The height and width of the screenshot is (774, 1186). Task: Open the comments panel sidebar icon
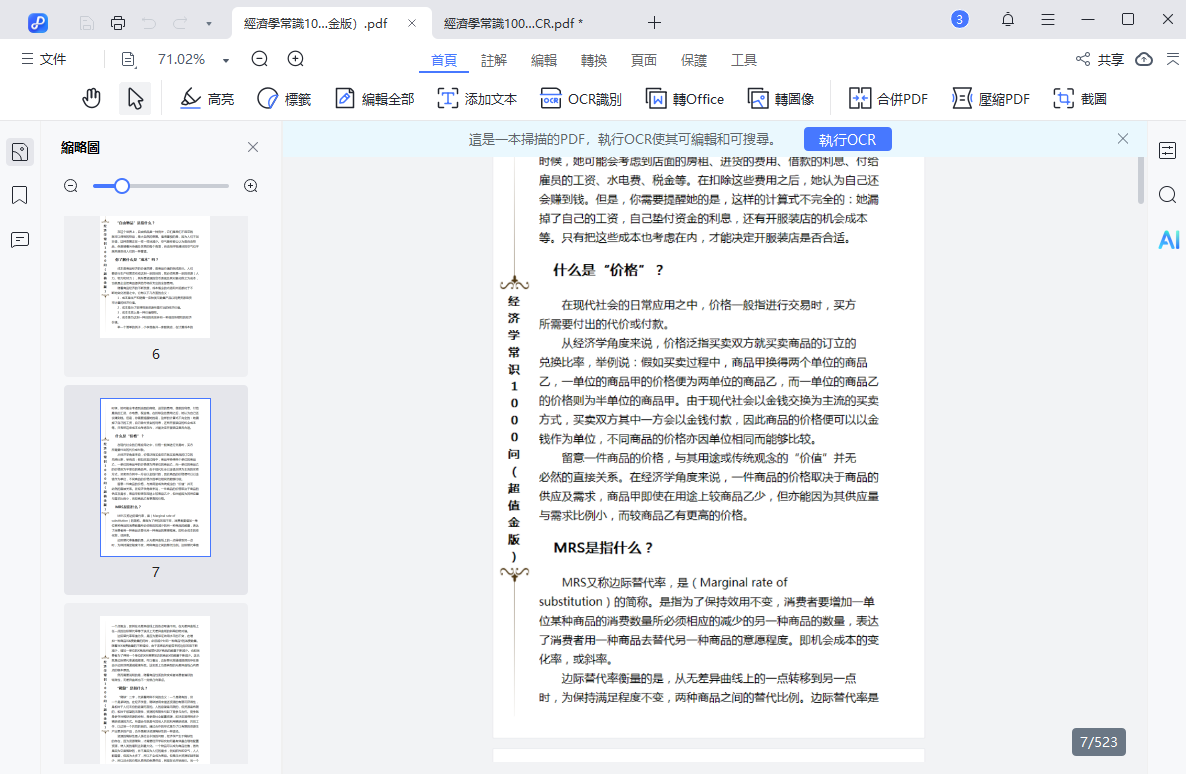pyautogui.click(x=20, y=240)
